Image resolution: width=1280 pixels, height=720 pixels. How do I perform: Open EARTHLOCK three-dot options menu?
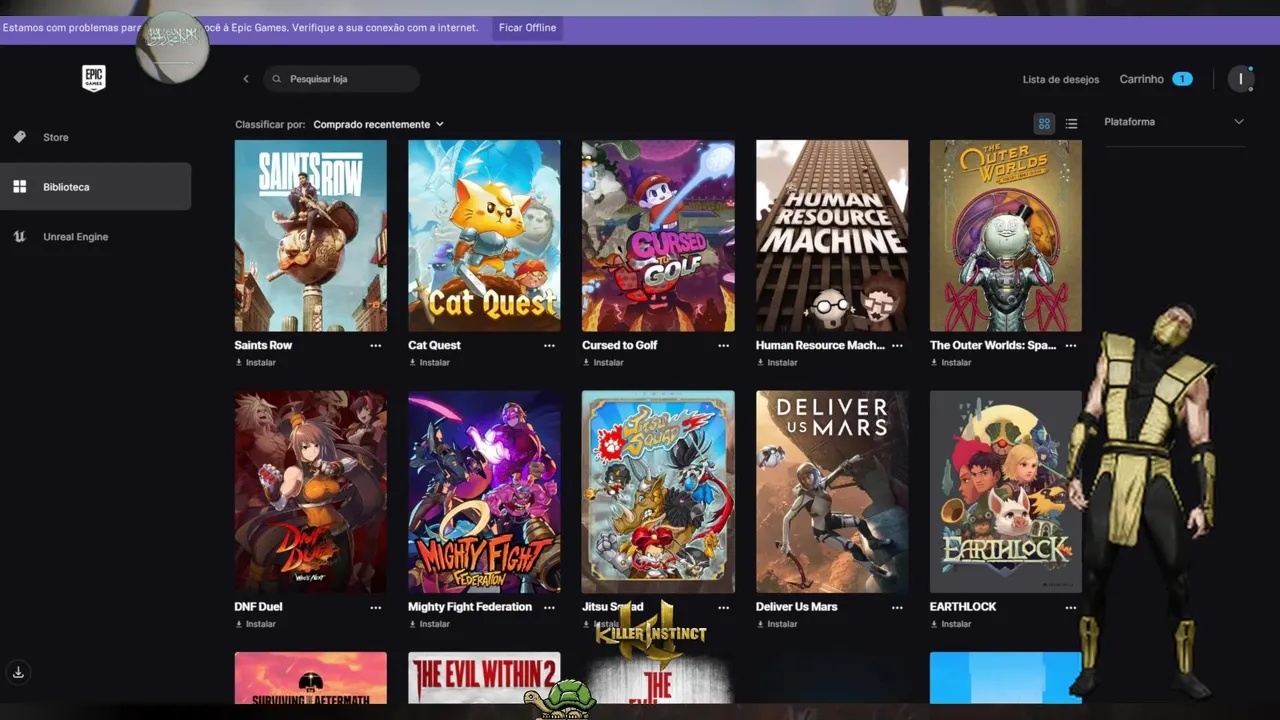(1071, 607)
